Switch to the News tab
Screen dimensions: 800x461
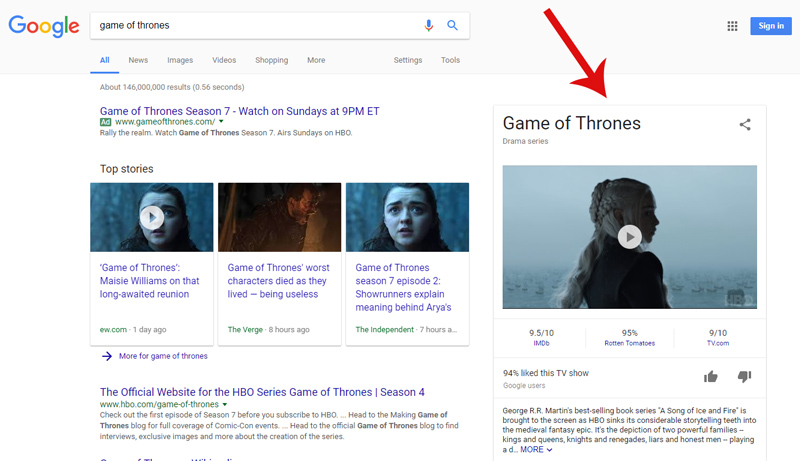138,60
